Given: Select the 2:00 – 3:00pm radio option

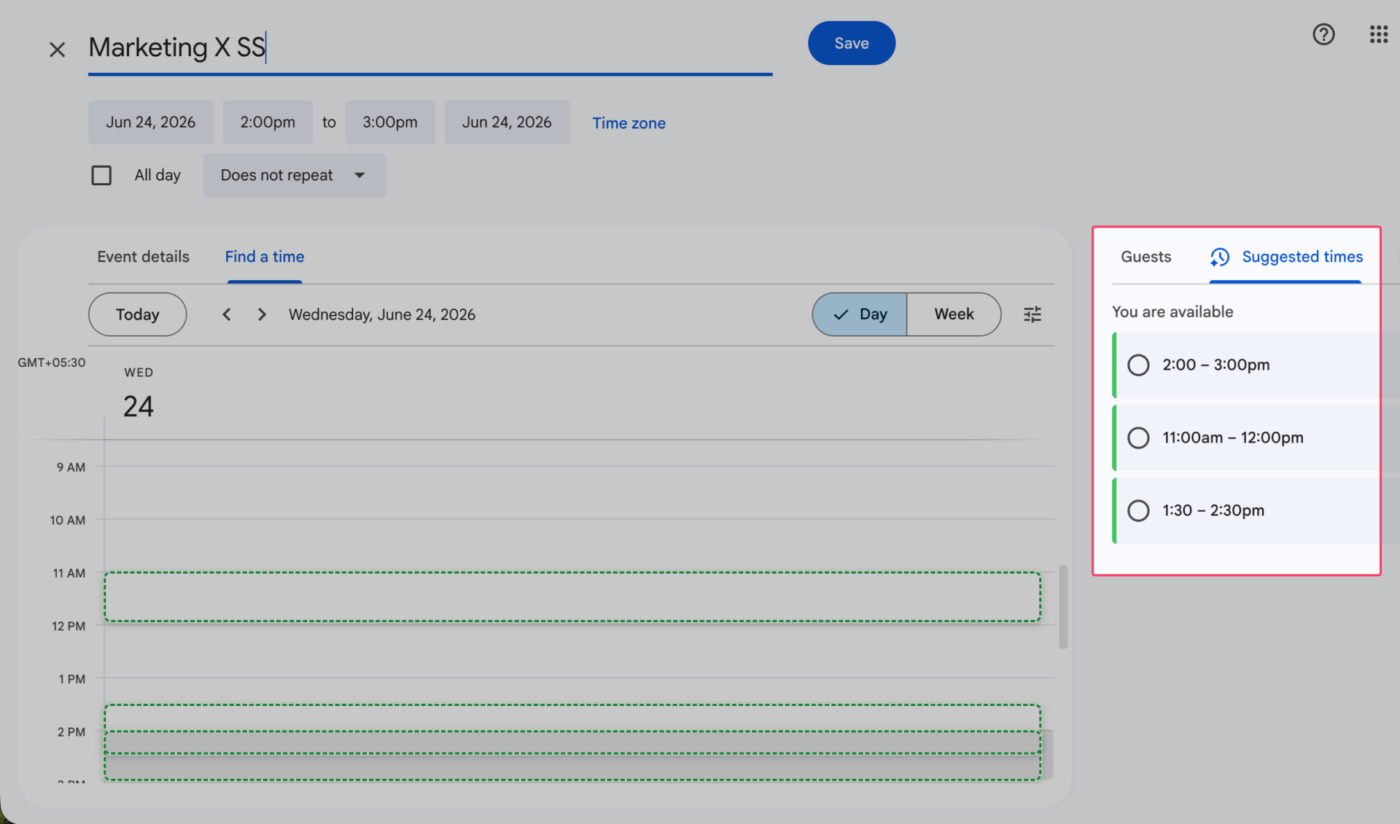Looking at the screenshot, I should (1138, 365).
